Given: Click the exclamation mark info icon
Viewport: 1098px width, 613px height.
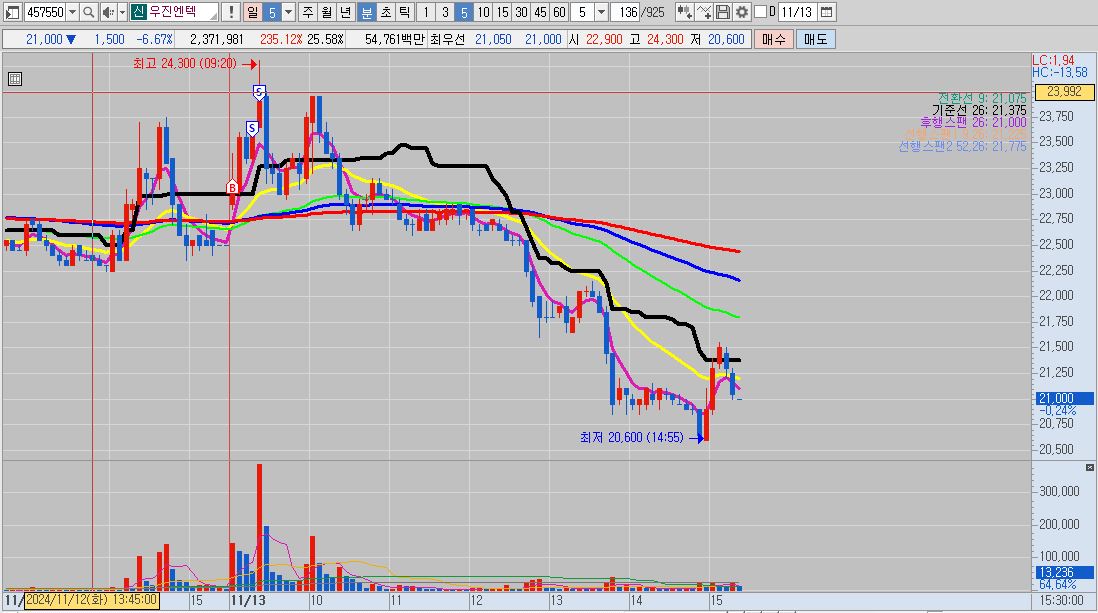Looking at the screenshot, I should [x=230, y=12].
